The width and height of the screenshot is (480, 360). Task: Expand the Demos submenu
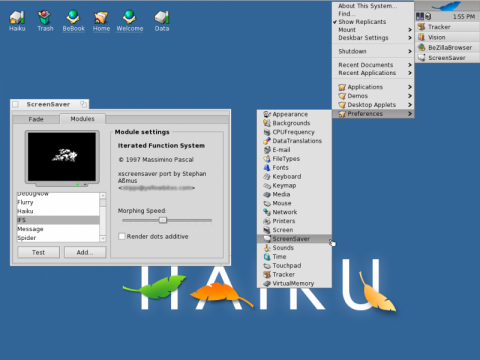[373, 96]
